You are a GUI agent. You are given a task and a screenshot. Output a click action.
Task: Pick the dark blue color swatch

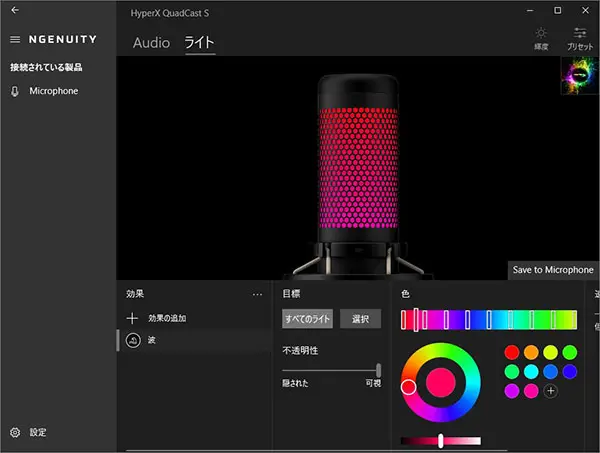[570, 372]
